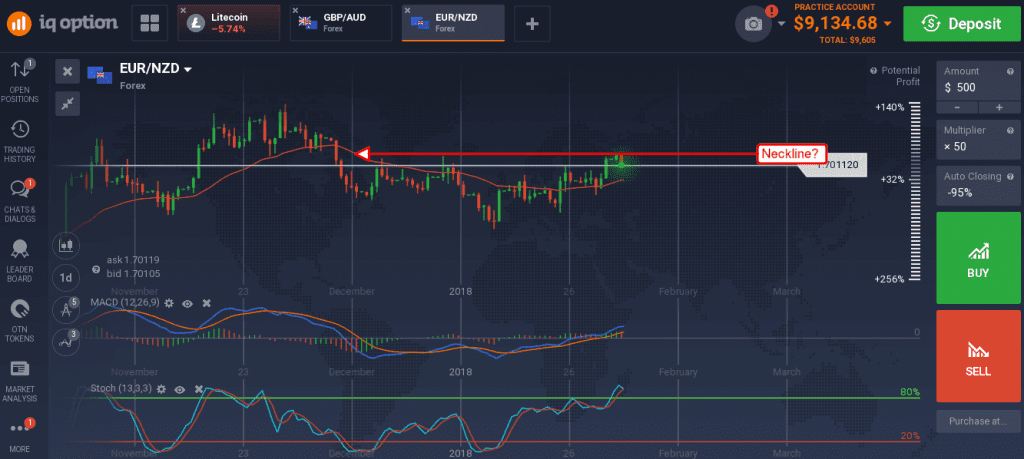Increase amount with plus button
1024x459 pixels.
click(999, 107)
